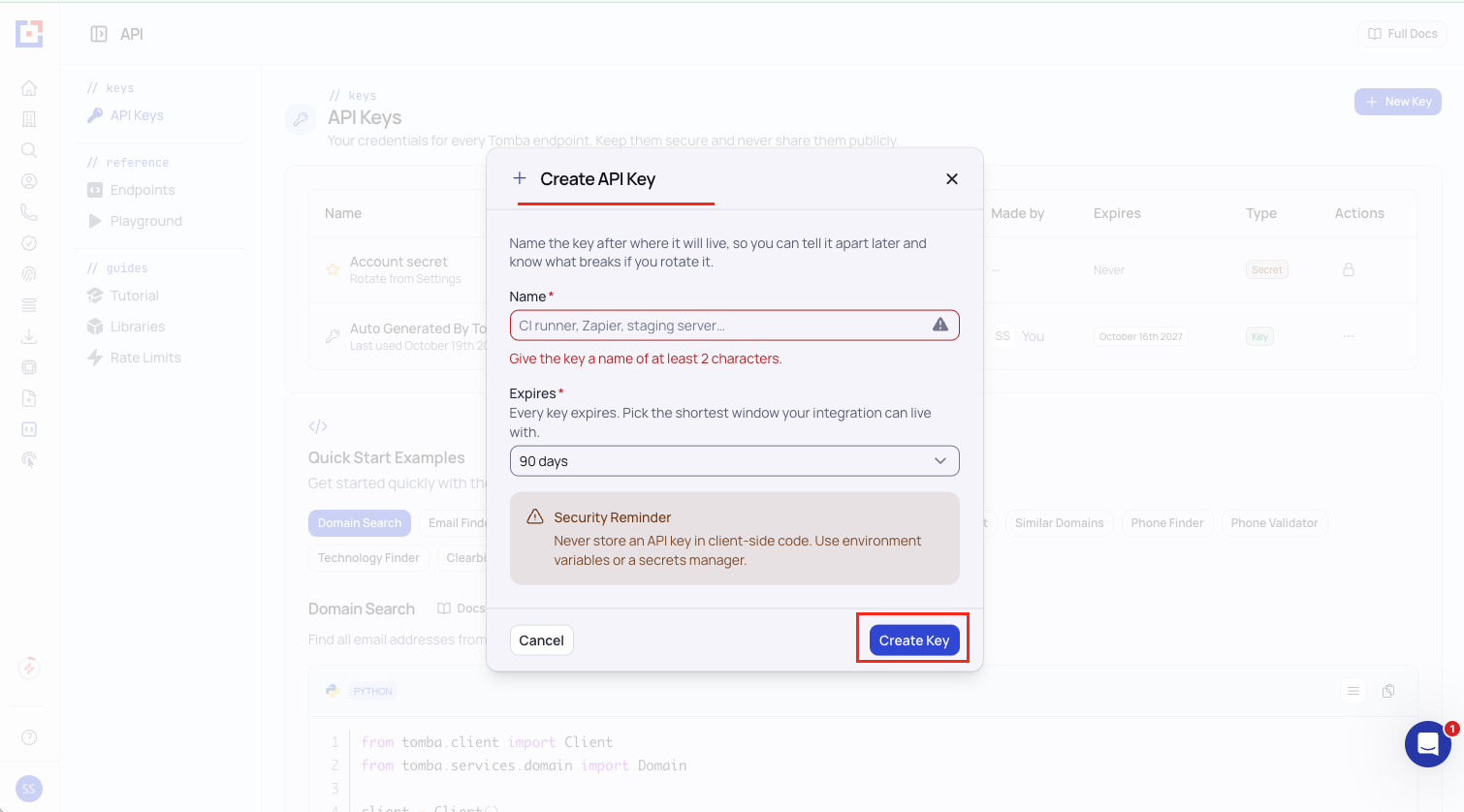Open the chip processor sidebar icon
Image resolution: width=1464 pixels, height=812 pixels.
tap(29, 367)
